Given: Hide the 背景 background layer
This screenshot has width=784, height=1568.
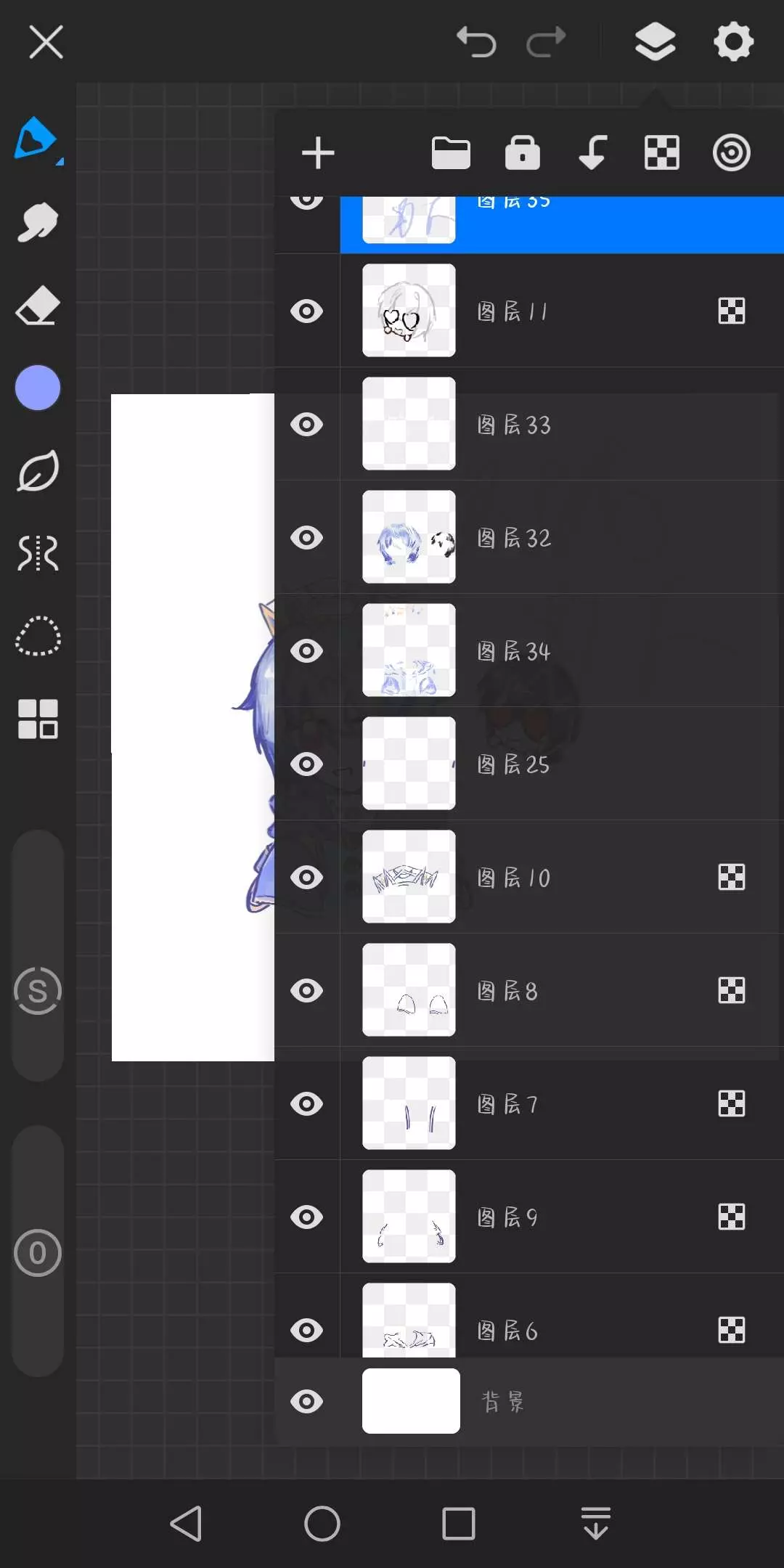Looking at the screenshot, I should click(306, 1402).
